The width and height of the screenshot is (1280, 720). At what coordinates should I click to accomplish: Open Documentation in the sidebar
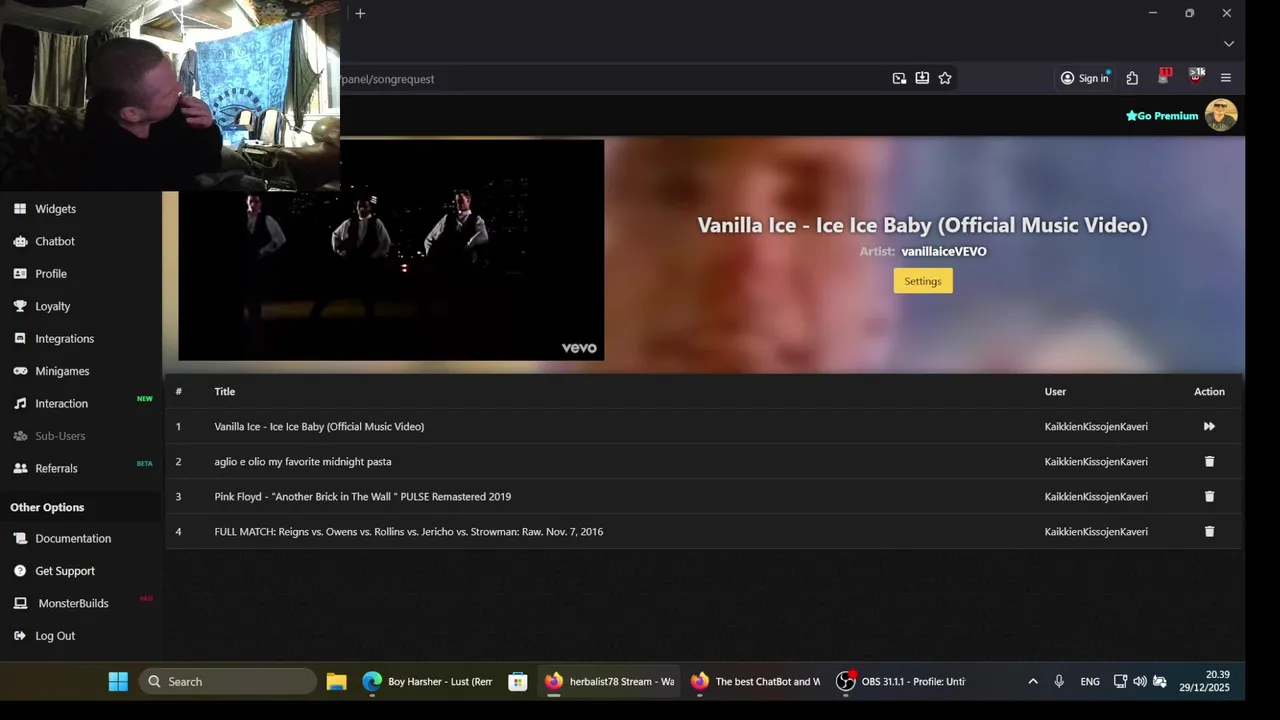tap(73, 538)
